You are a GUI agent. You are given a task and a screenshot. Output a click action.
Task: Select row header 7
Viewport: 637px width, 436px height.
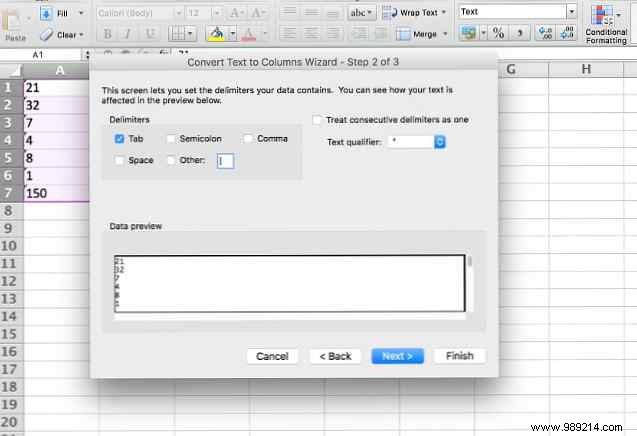[12, 193]
